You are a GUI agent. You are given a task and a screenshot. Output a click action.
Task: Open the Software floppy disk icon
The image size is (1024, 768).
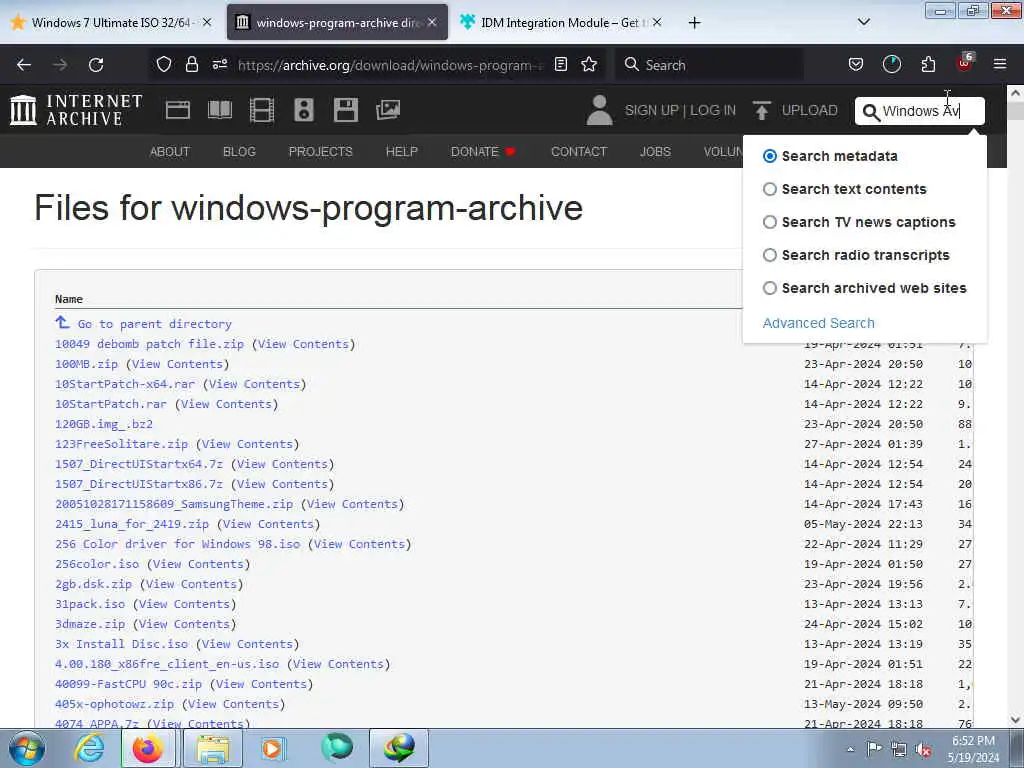click(x=345, y=110)
